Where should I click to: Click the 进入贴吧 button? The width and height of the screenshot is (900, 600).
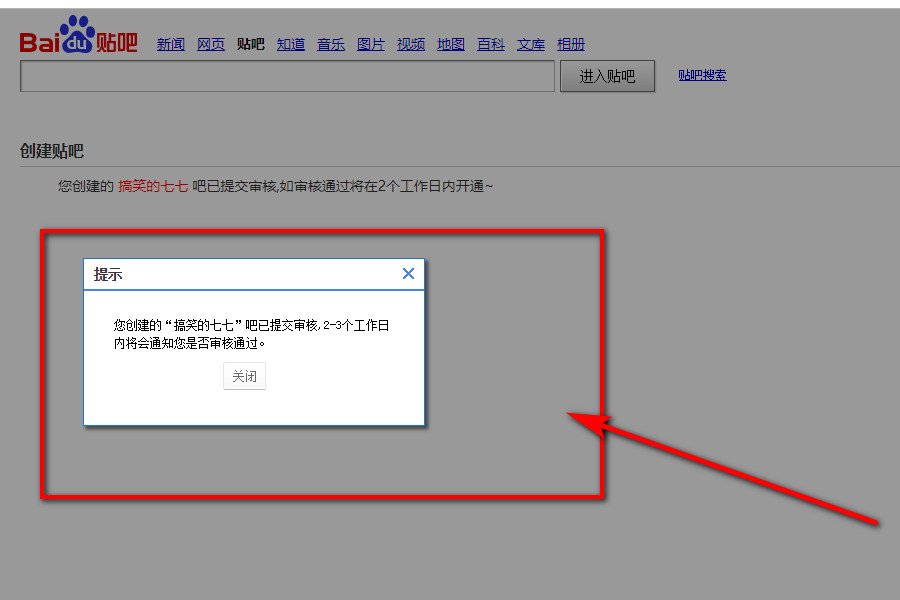point(607,76)
